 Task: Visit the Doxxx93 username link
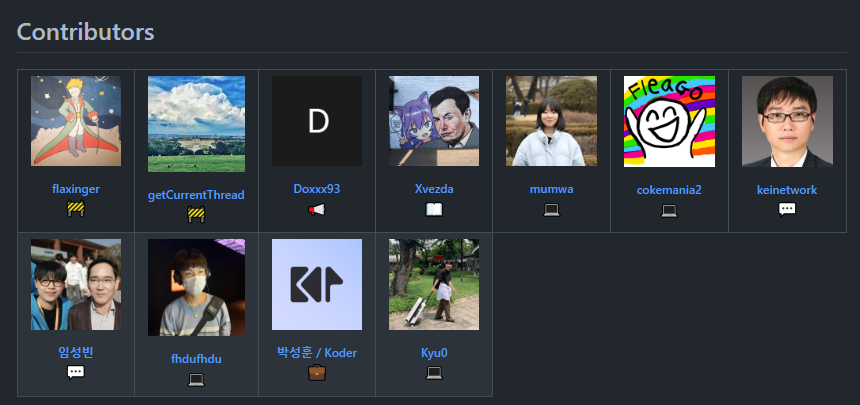click(316, 189)
